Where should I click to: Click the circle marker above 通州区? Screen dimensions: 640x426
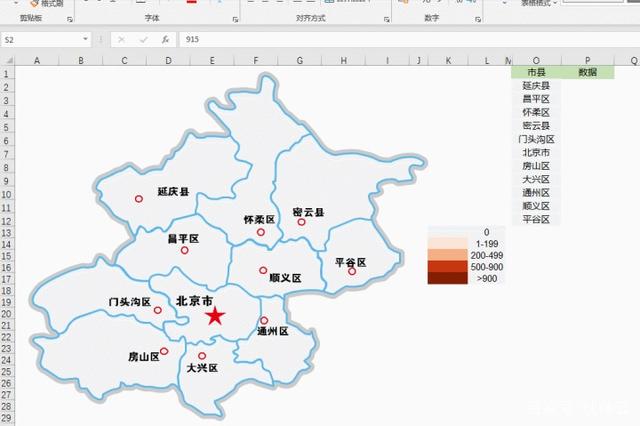[264, 320]
